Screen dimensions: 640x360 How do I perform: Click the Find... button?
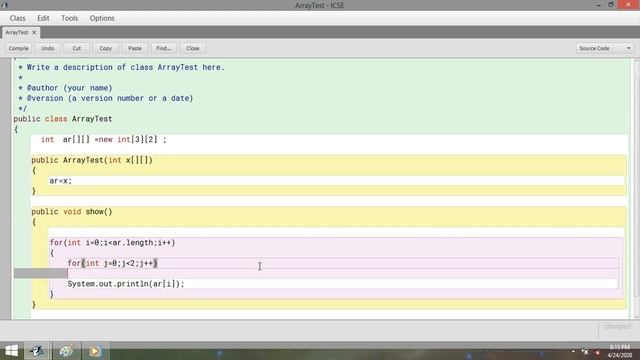click(x=164, y=48)
